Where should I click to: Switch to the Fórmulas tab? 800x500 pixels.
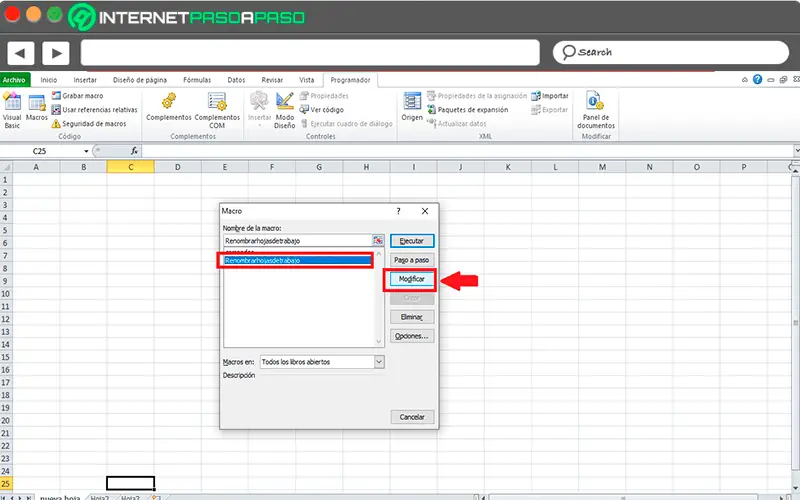[x=197, y=80]
